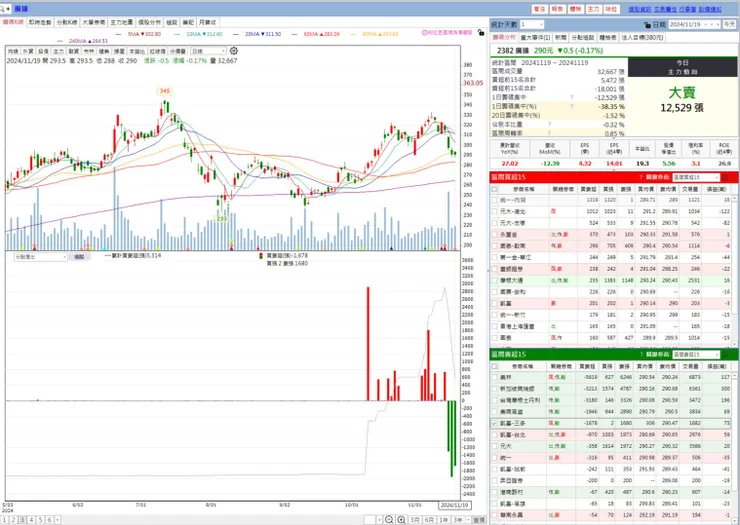The image size is (740, 525).
Task: Switch to the 分點K線 tab
Action: 67,23
